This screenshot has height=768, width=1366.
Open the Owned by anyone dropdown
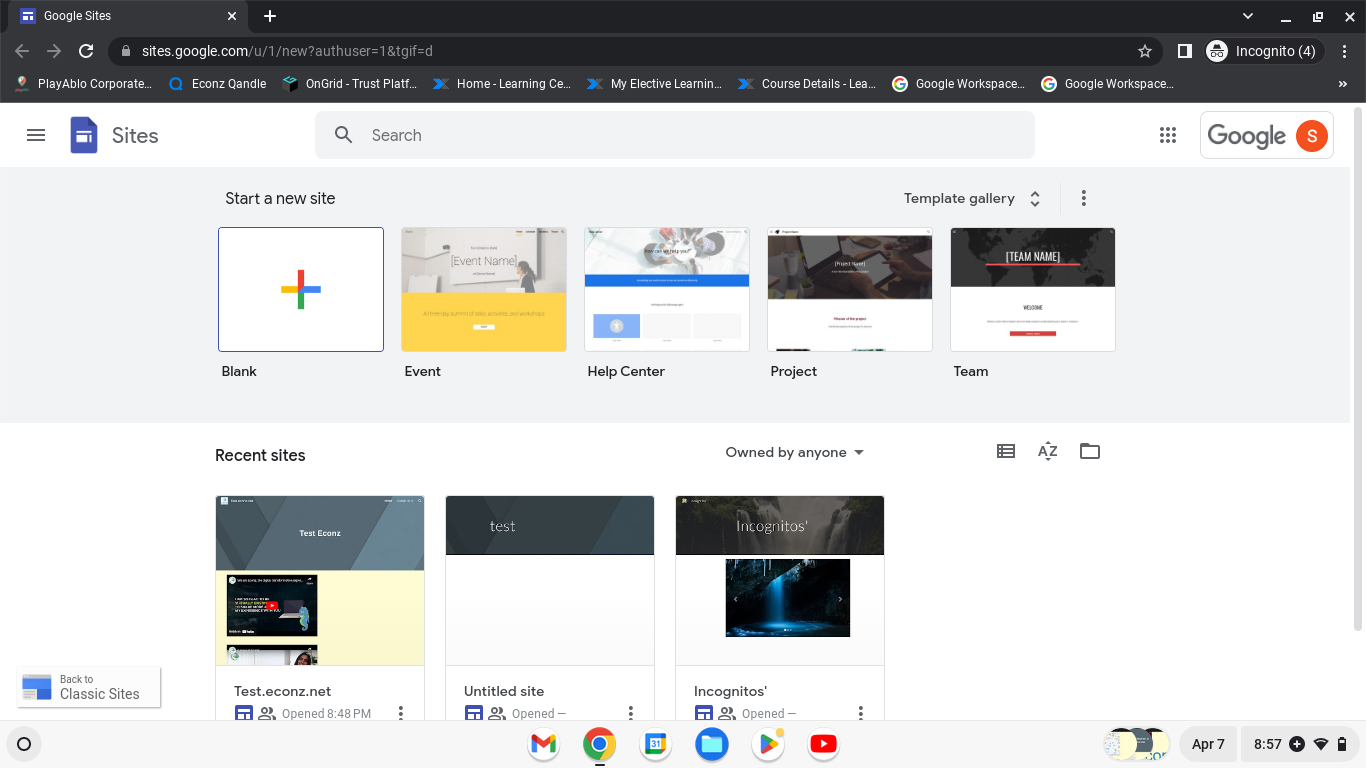(x=794, y=452)
